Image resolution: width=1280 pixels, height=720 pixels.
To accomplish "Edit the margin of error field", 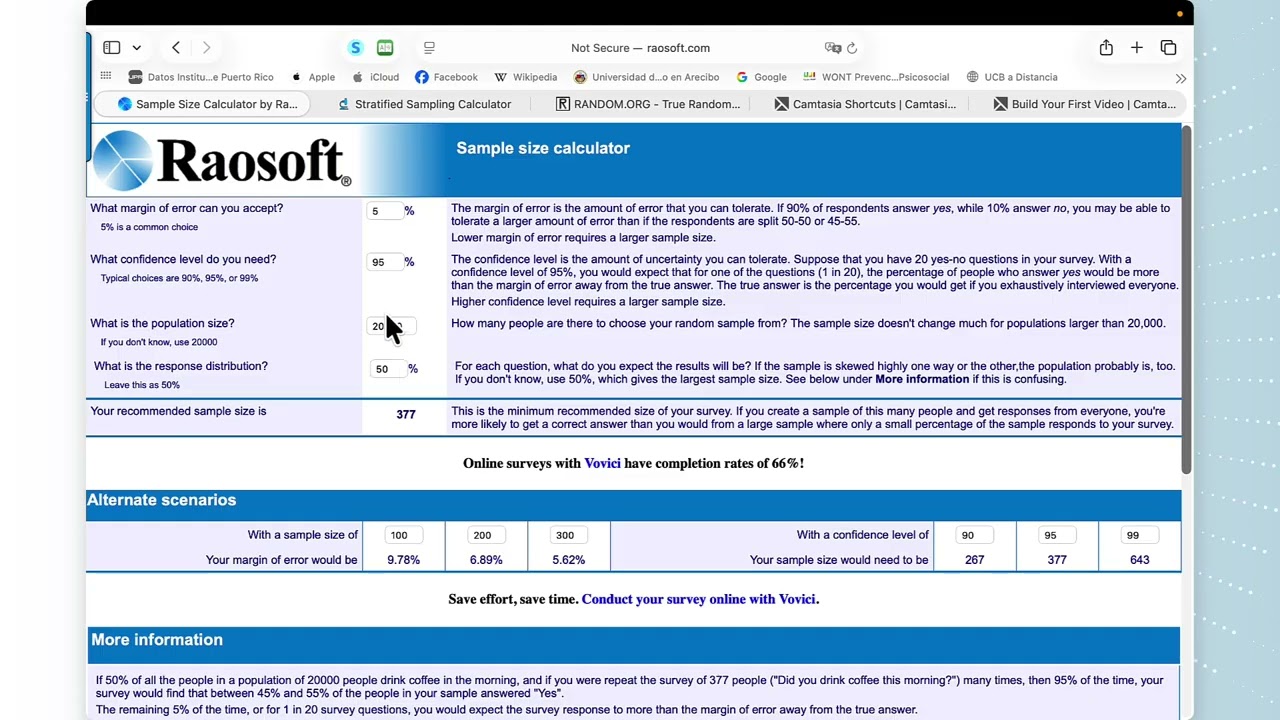I will pyautogui.click(x=385, y=211).
